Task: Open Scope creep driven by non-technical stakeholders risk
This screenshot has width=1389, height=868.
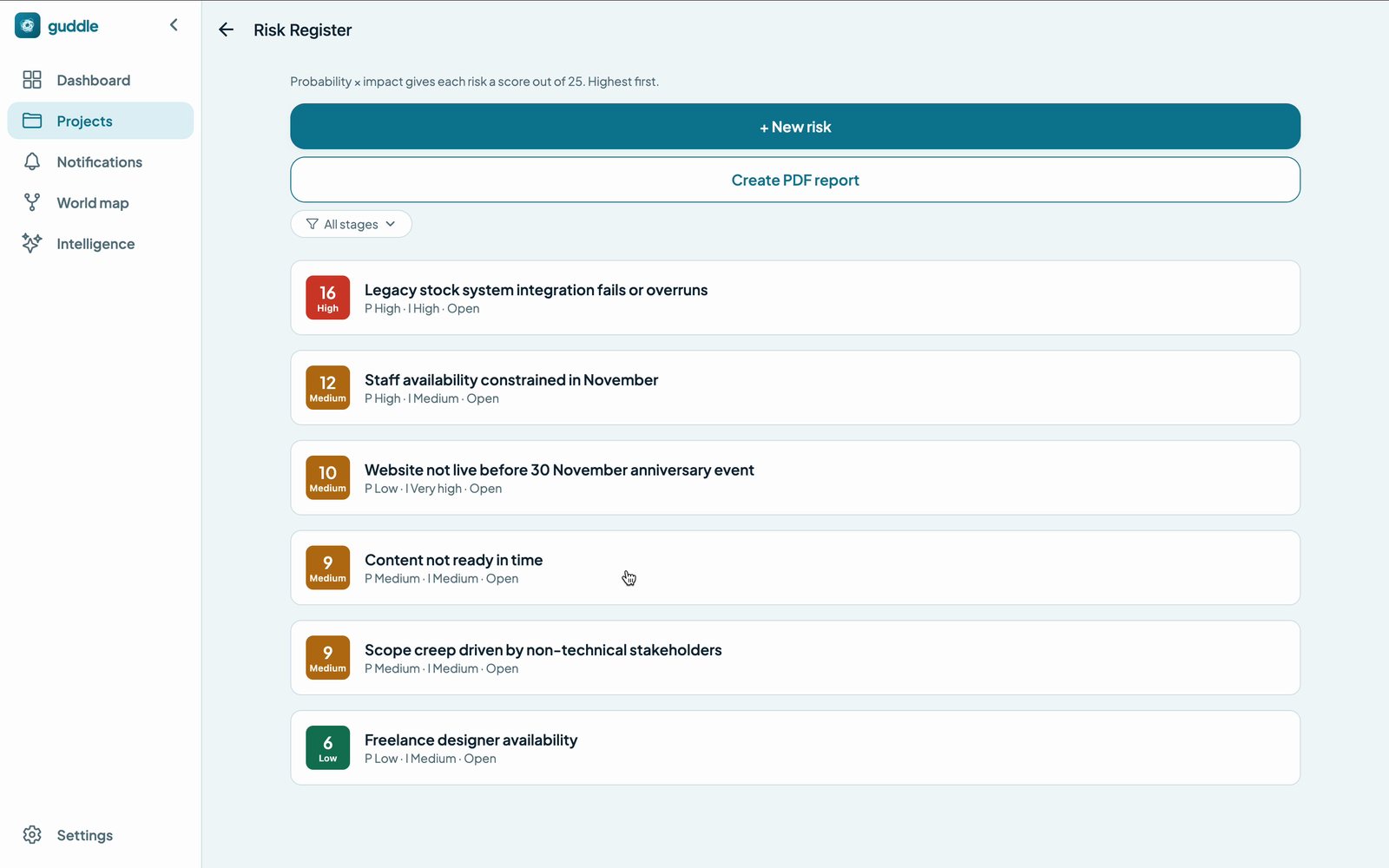Action: 795,658
